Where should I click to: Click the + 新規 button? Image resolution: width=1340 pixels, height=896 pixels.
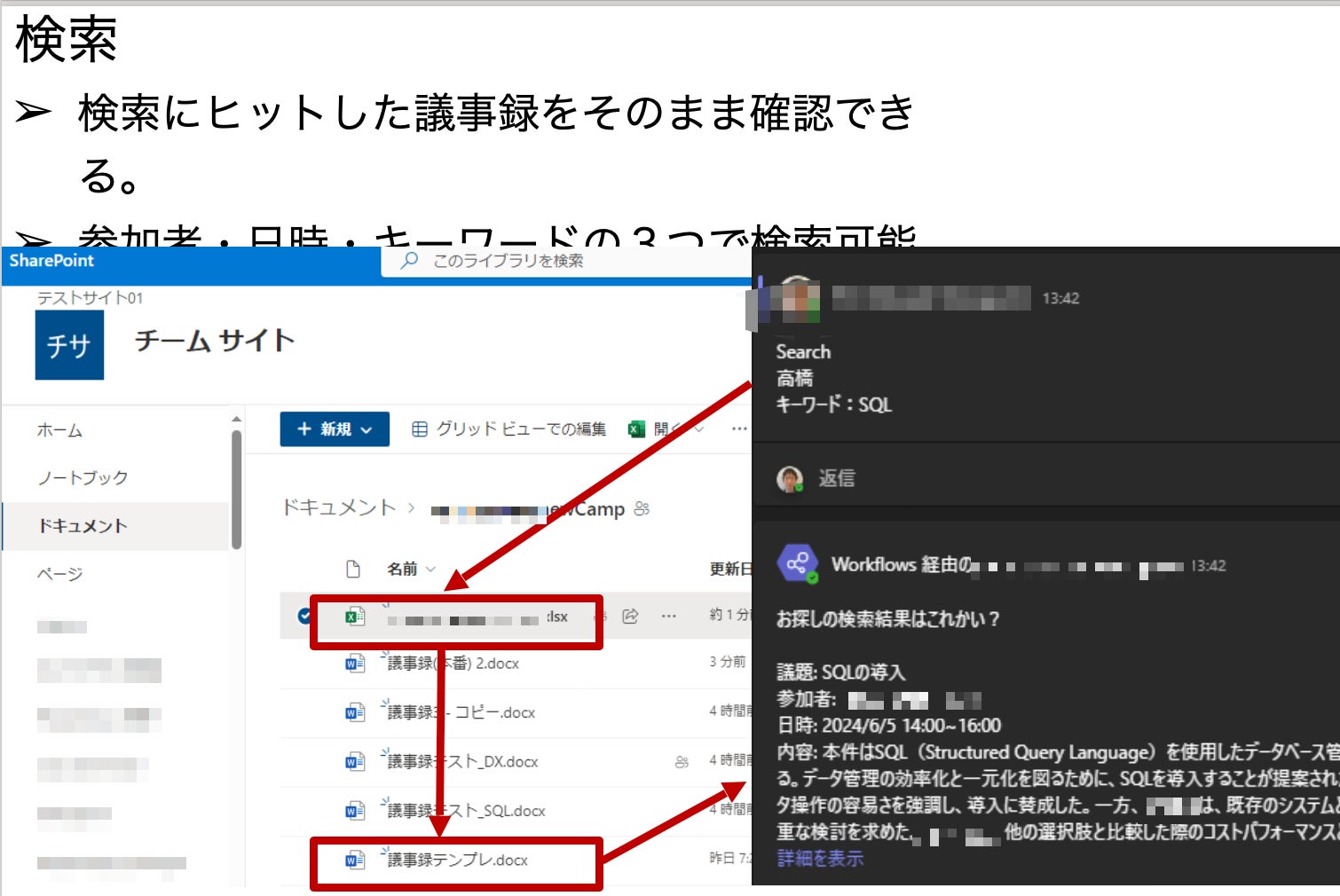335,429
